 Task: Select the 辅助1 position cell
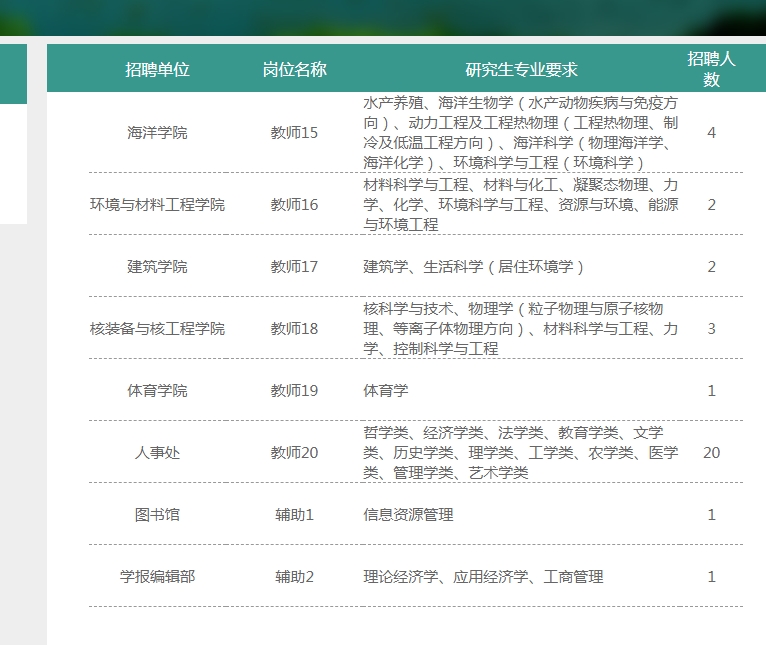[294, 515]
